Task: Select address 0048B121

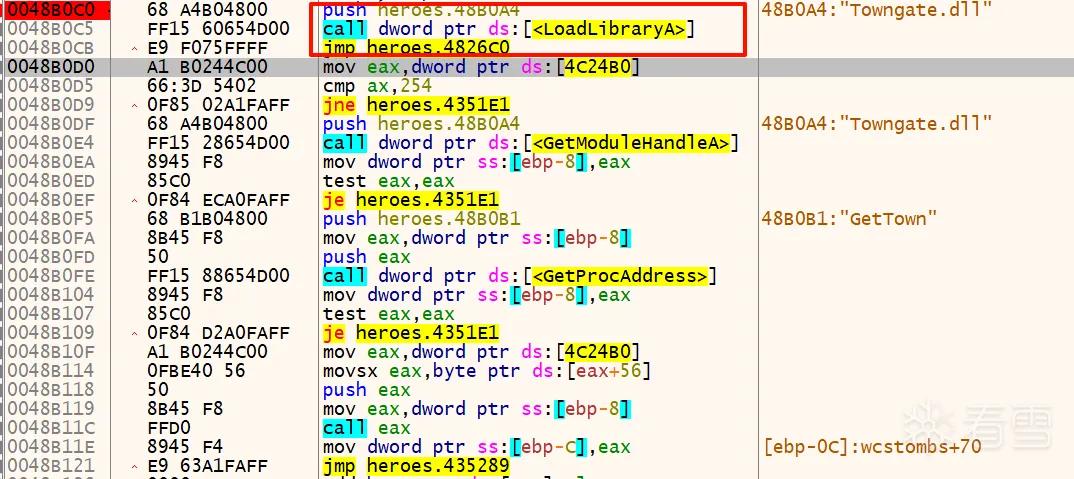Action: point(52,466)
